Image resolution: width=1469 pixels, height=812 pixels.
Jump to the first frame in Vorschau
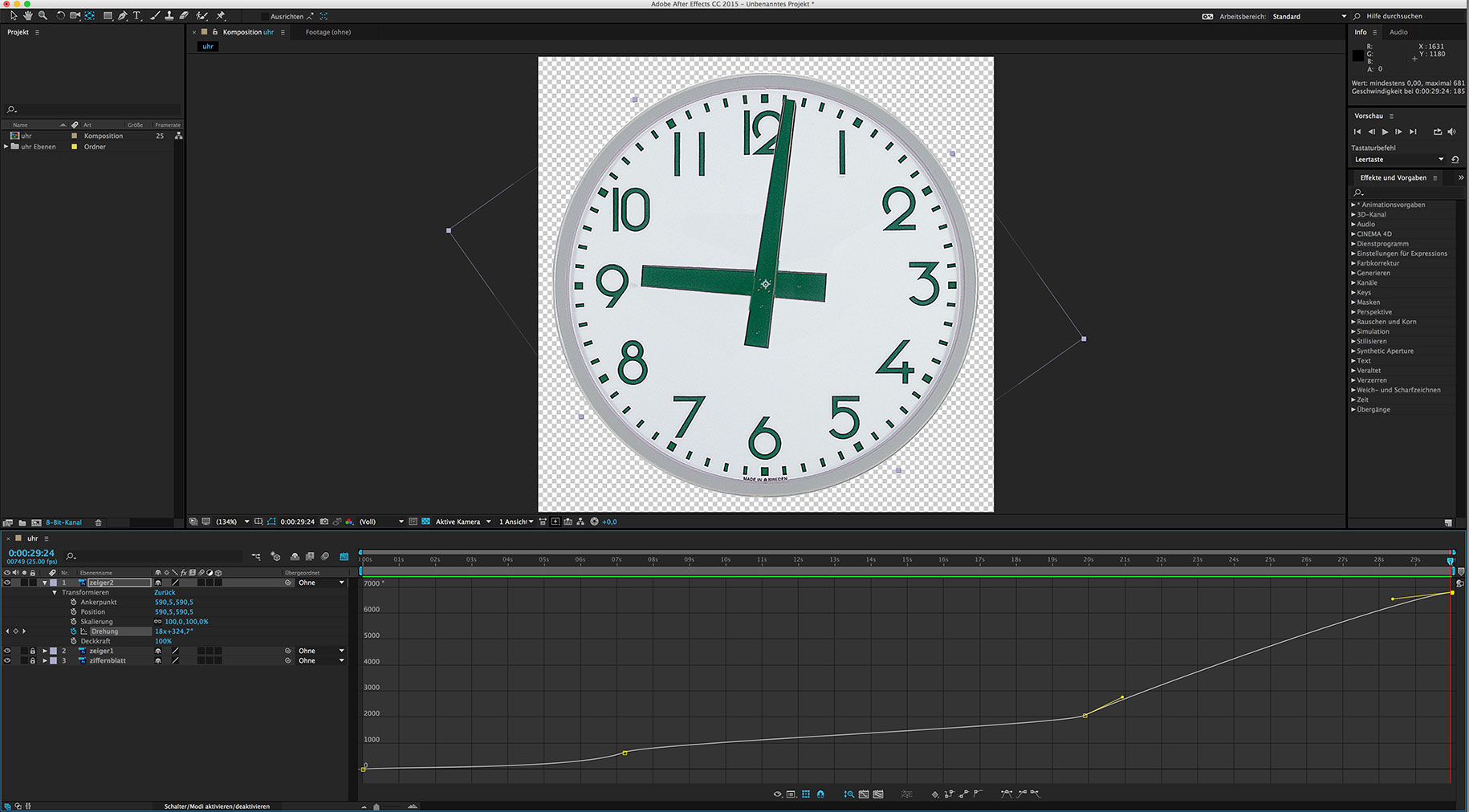pos(1357,132)
